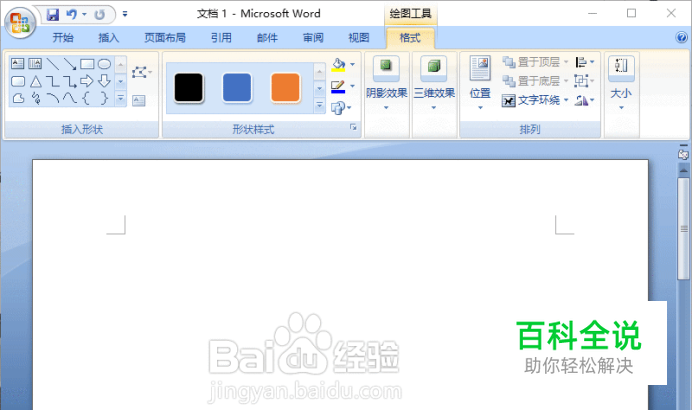Expand the full shapes gallery

click(120, 98)
